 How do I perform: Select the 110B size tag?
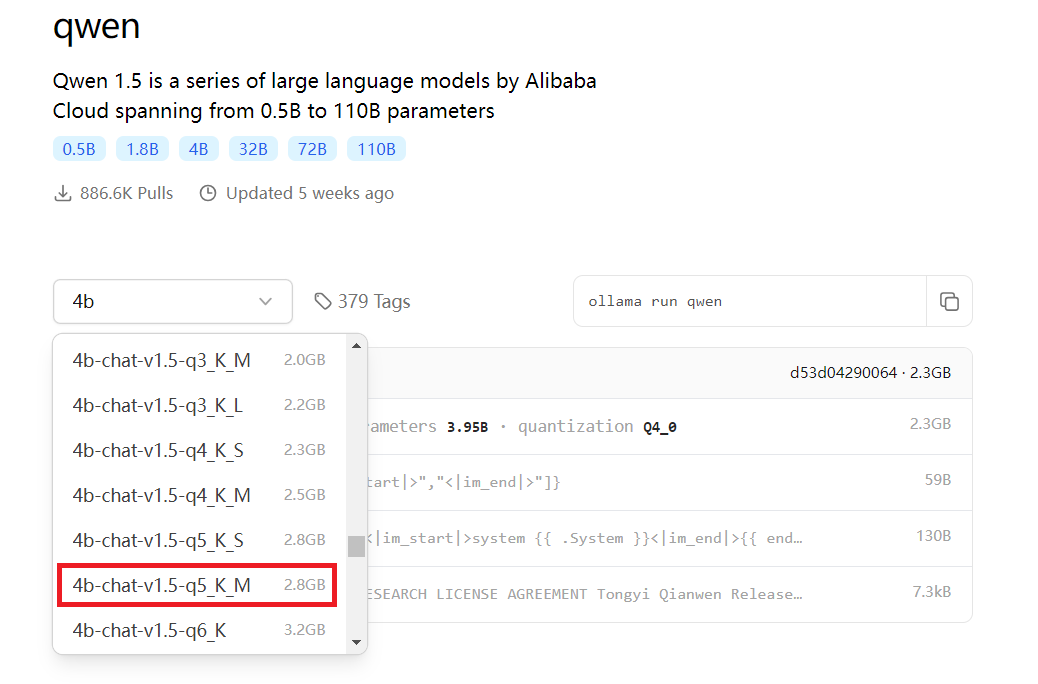376,149
